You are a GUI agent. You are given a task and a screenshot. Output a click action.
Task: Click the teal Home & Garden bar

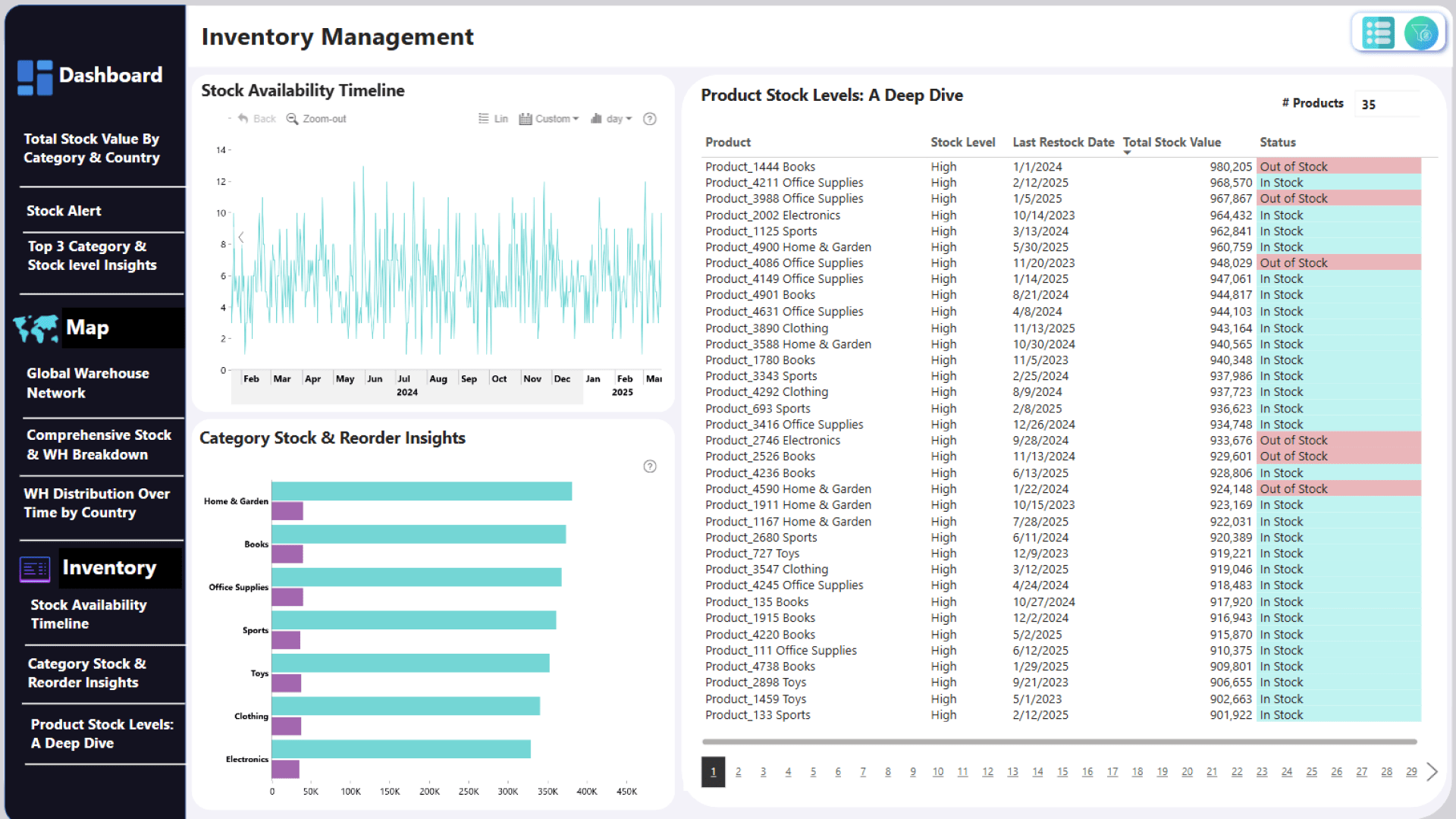pos(422,491)
